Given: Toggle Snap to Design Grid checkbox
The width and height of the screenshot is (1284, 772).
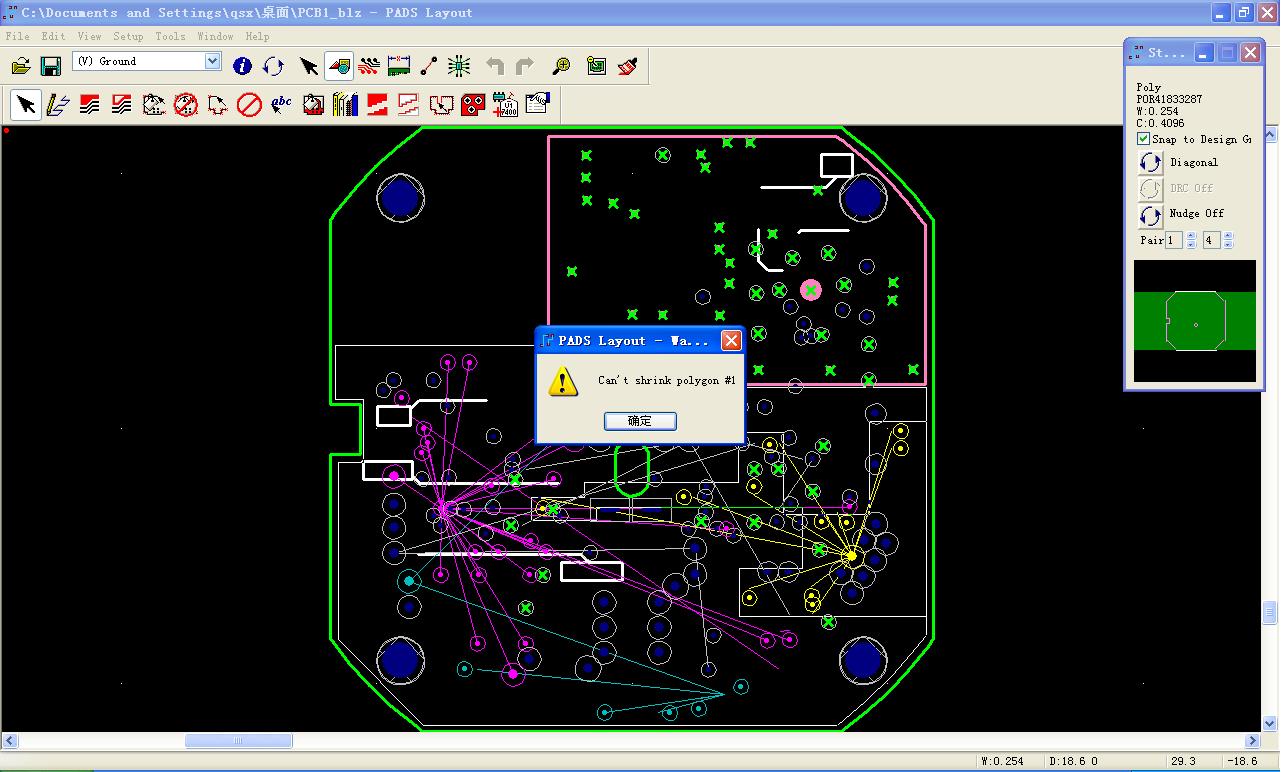Looking at the screenshot, I should click(1144, 139).
